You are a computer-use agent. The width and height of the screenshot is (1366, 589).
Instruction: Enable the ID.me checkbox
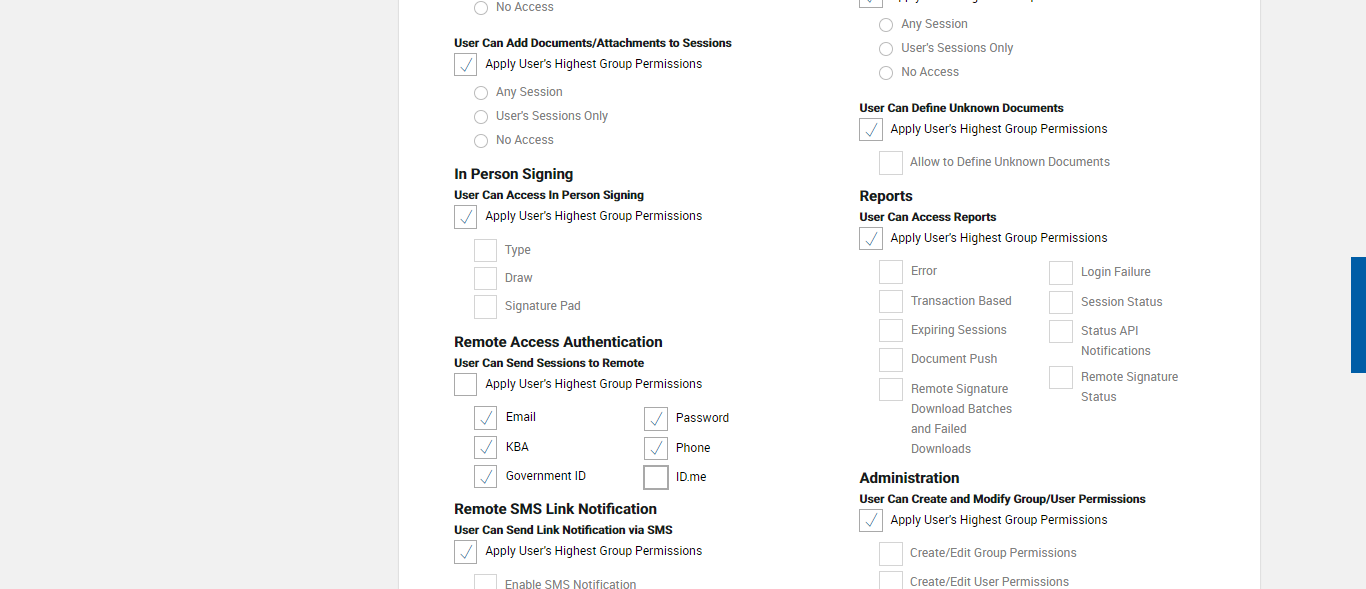(656, 477)
